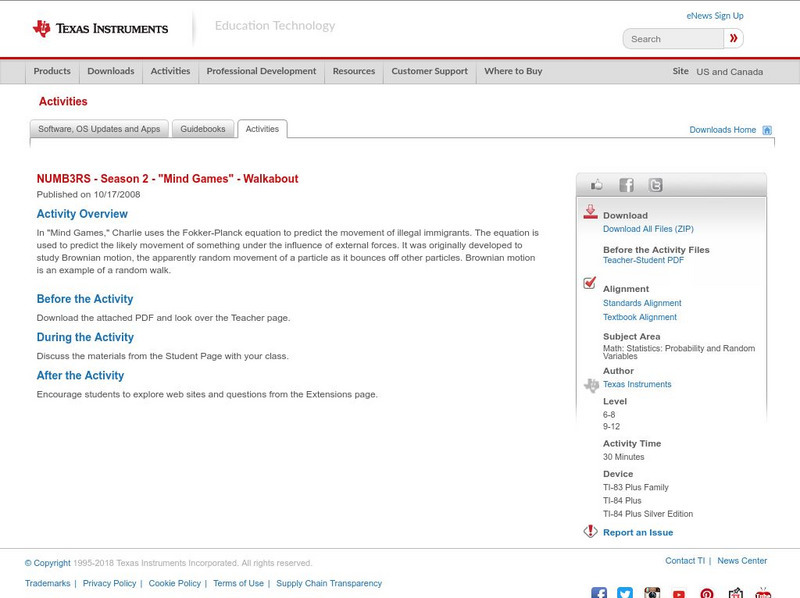The image size is (800, 598).
Task: Open the footer Twitter icon
Action: coord(625,593)
